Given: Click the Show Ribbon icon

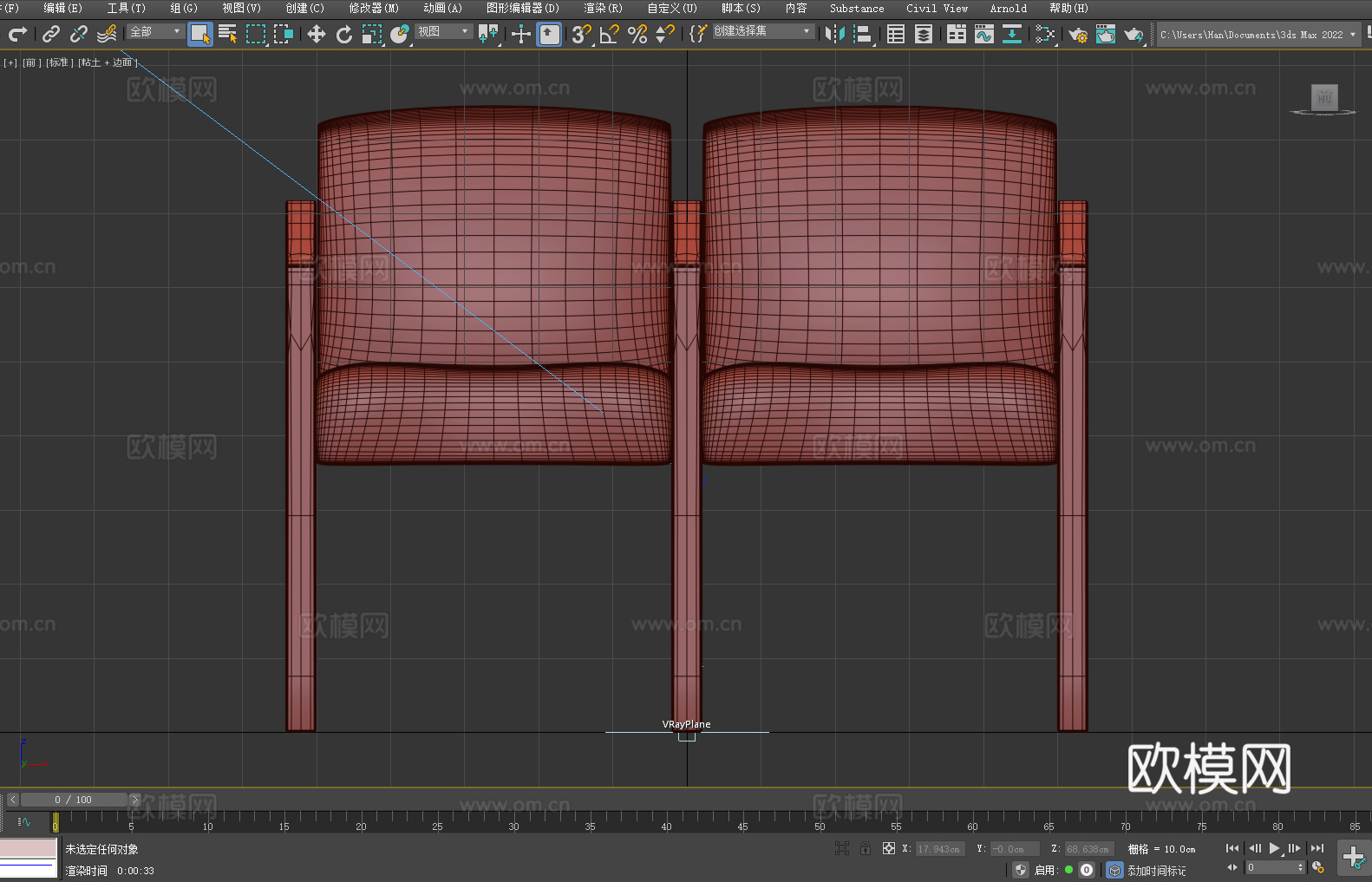Looking at the screenshot, I should pos(957,34).
